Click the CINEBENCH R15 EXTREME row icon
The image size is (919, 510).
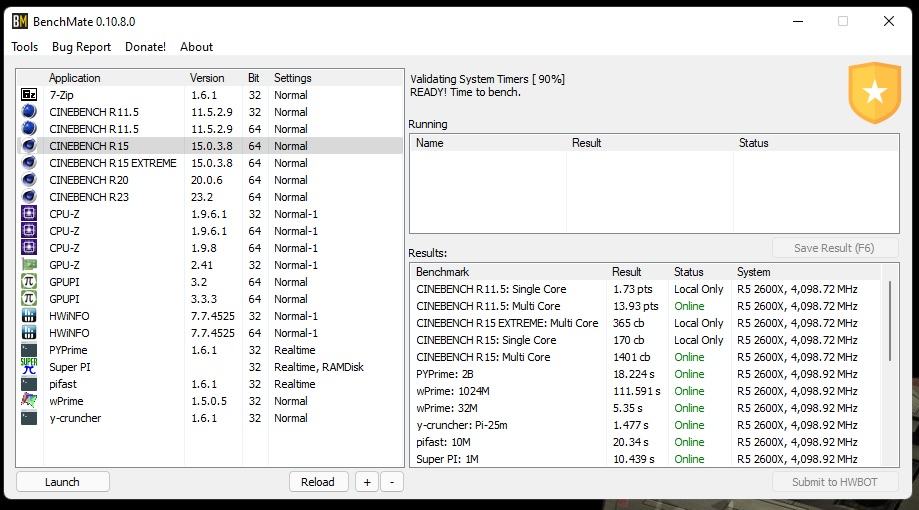[29, 162]
